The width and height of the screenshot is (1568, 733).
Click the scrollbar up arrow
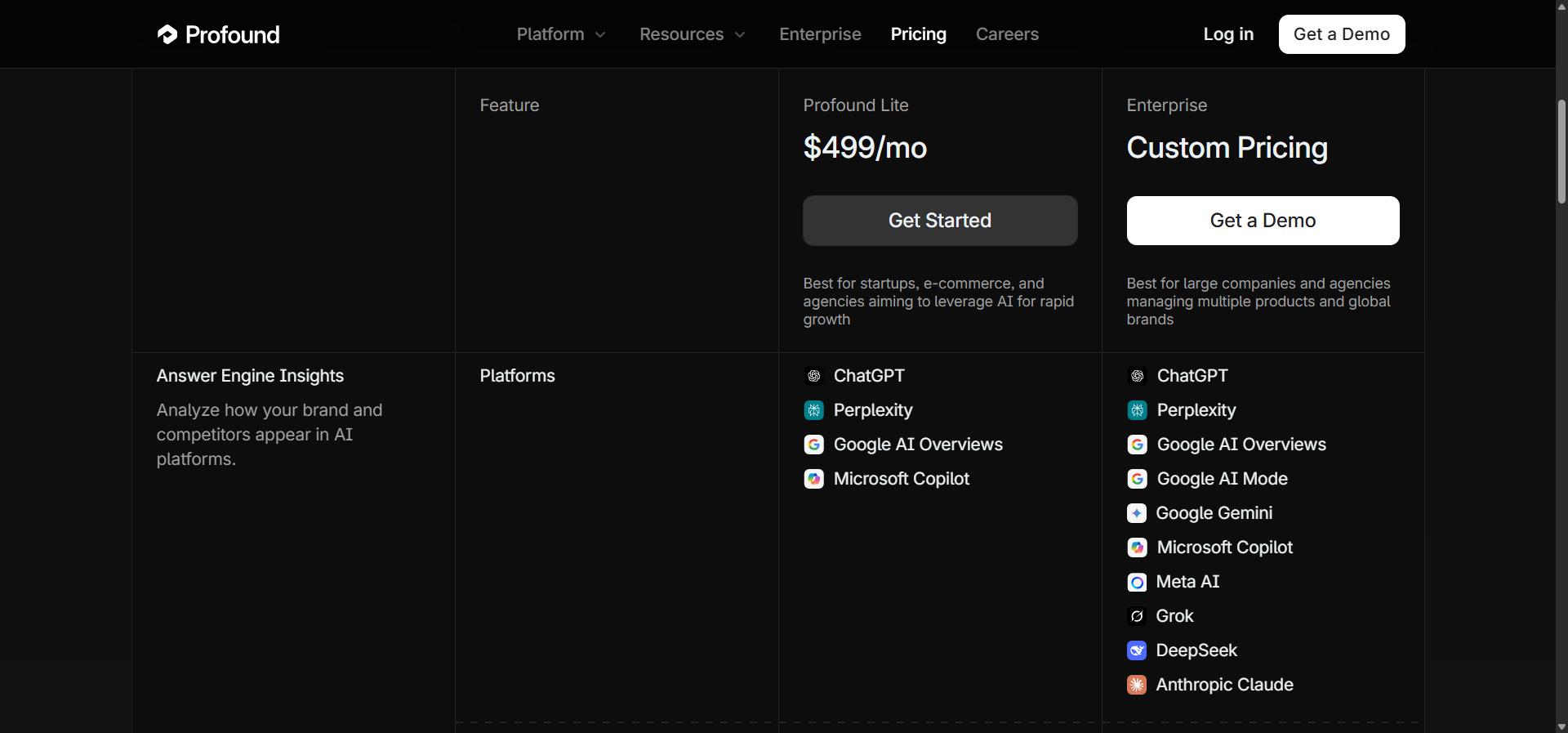pos(1561,7)
